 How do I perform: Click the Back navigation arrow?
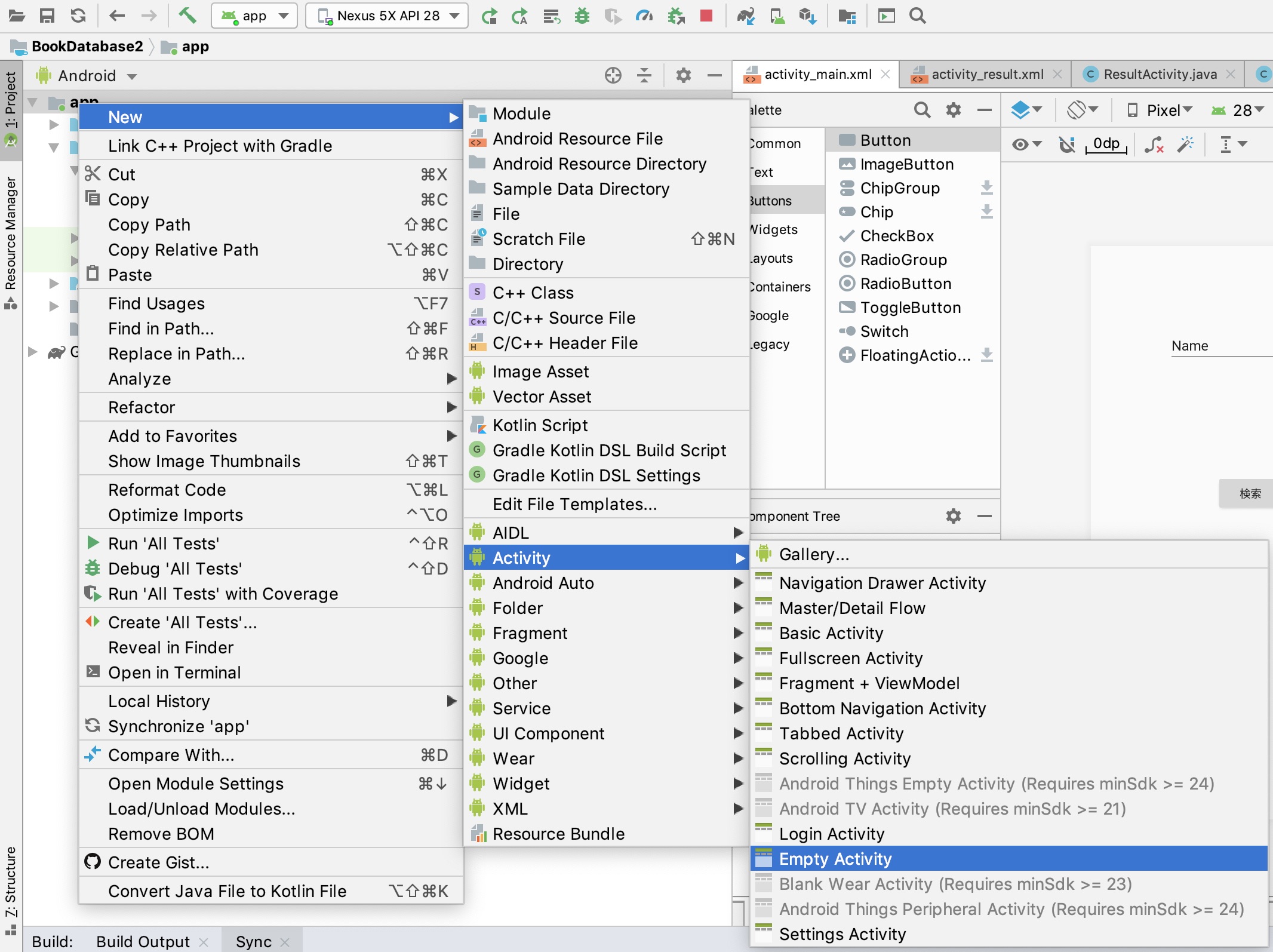click(117, 16)
